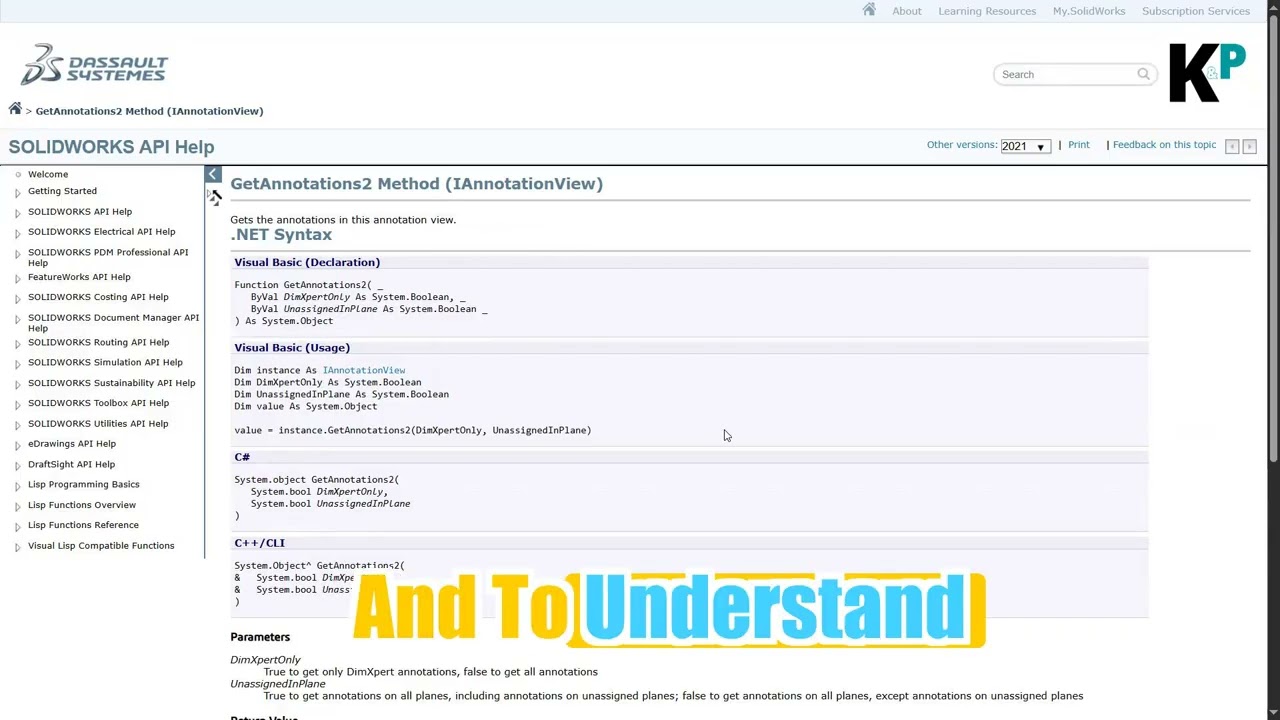Click GetAnnotations2 Method (IAnnotationView) main heading
Image resolution: width=1280 pixels, height=720 pixels.
pos(416,184)
